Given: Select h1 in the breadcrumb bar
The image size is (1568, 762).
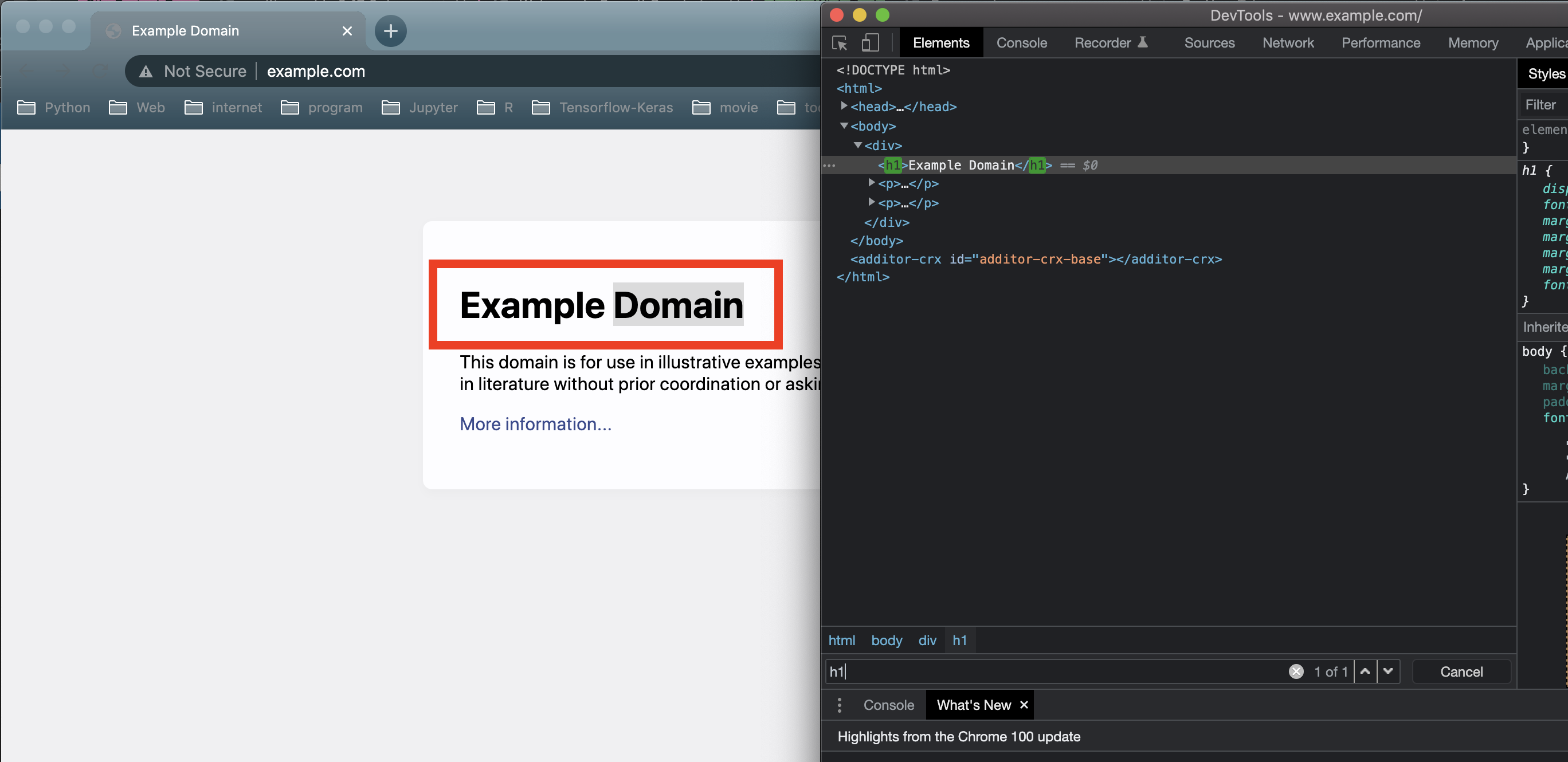Looking at the screenshot, I should pos(960,641).
